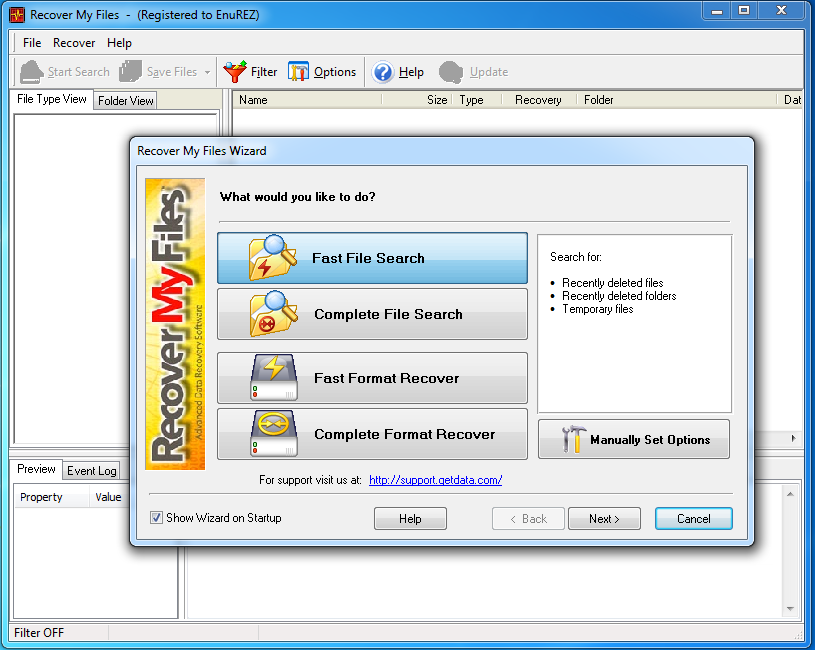Sort by the Name column header

[x=307, y=100]
